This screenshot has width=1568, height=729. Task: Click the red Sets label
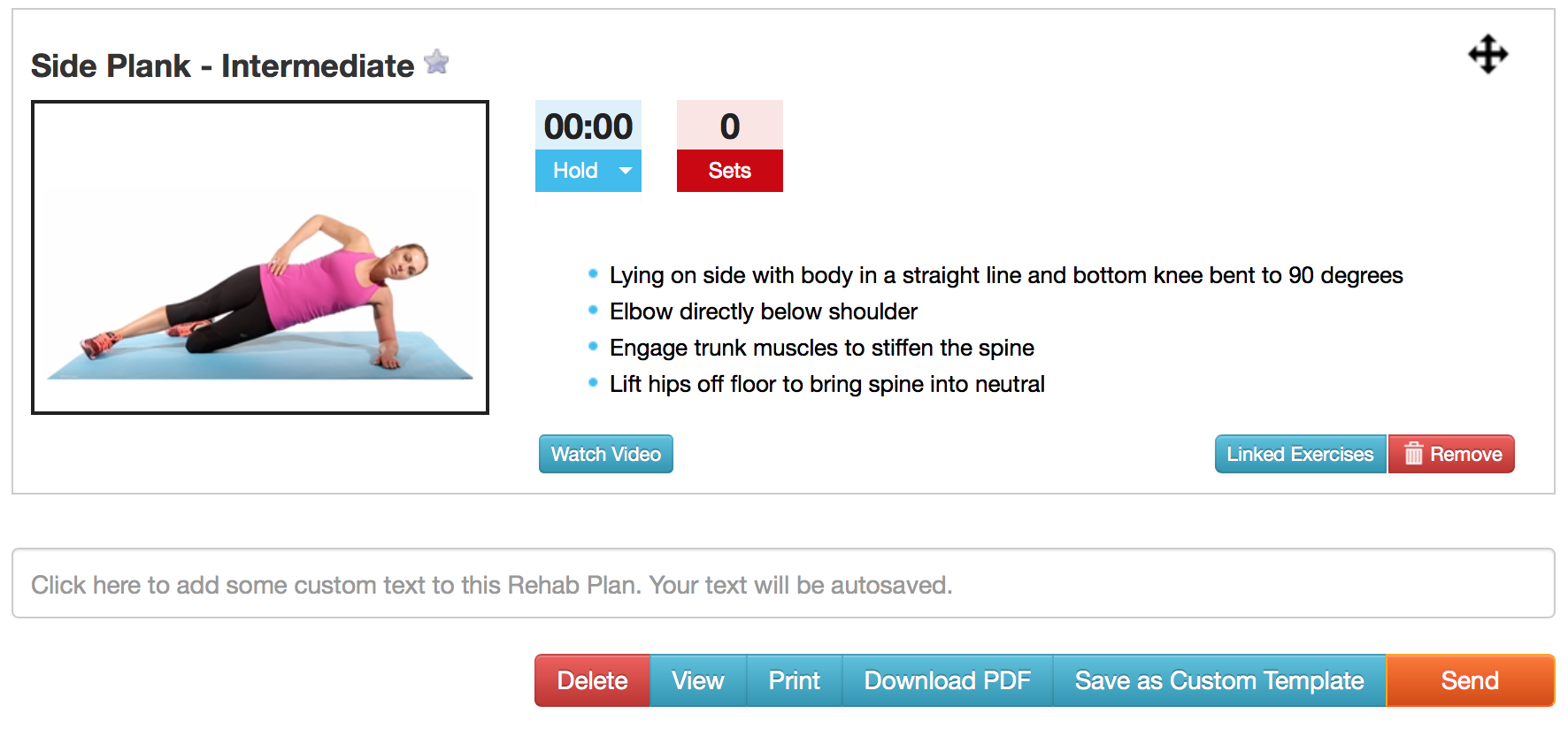click(729, 171)
